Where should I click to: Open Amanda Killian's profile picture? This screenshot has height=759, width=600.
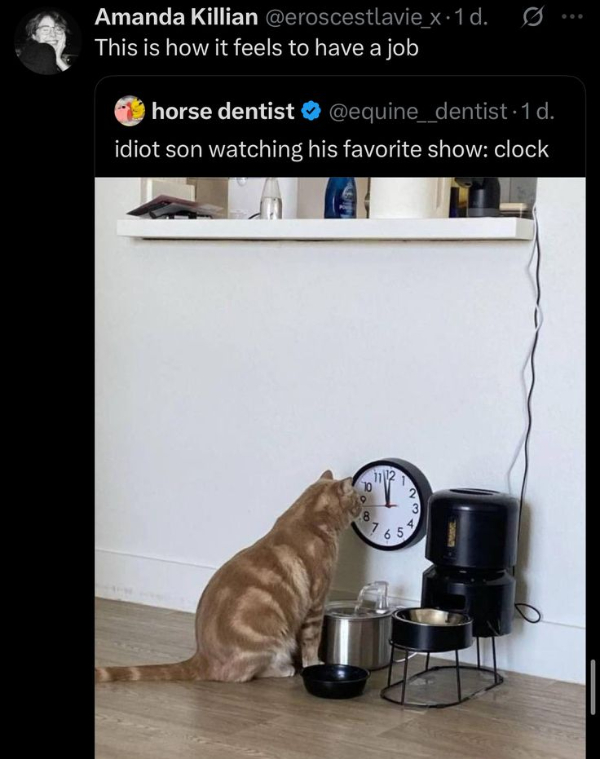pyautogui.click(x=47, y=42)
